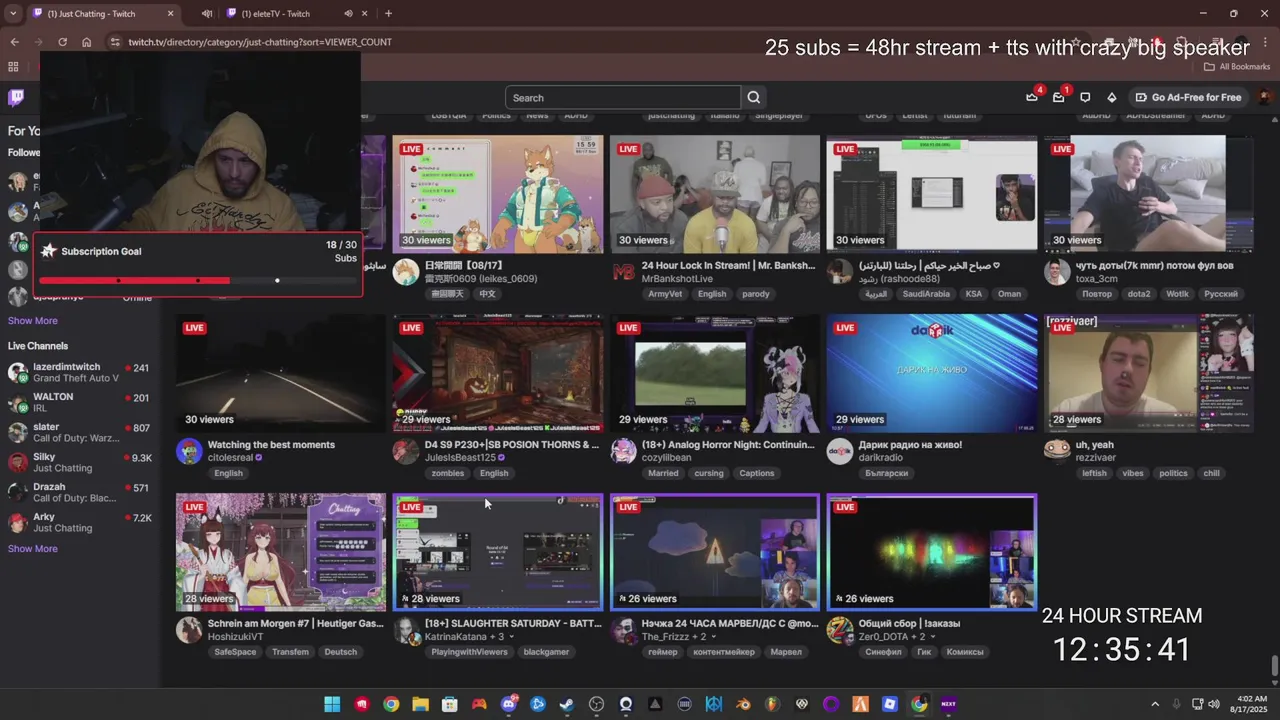Open Blender from the taskbar
Screen dimensions: 1280x720
(x=743, y=704)
